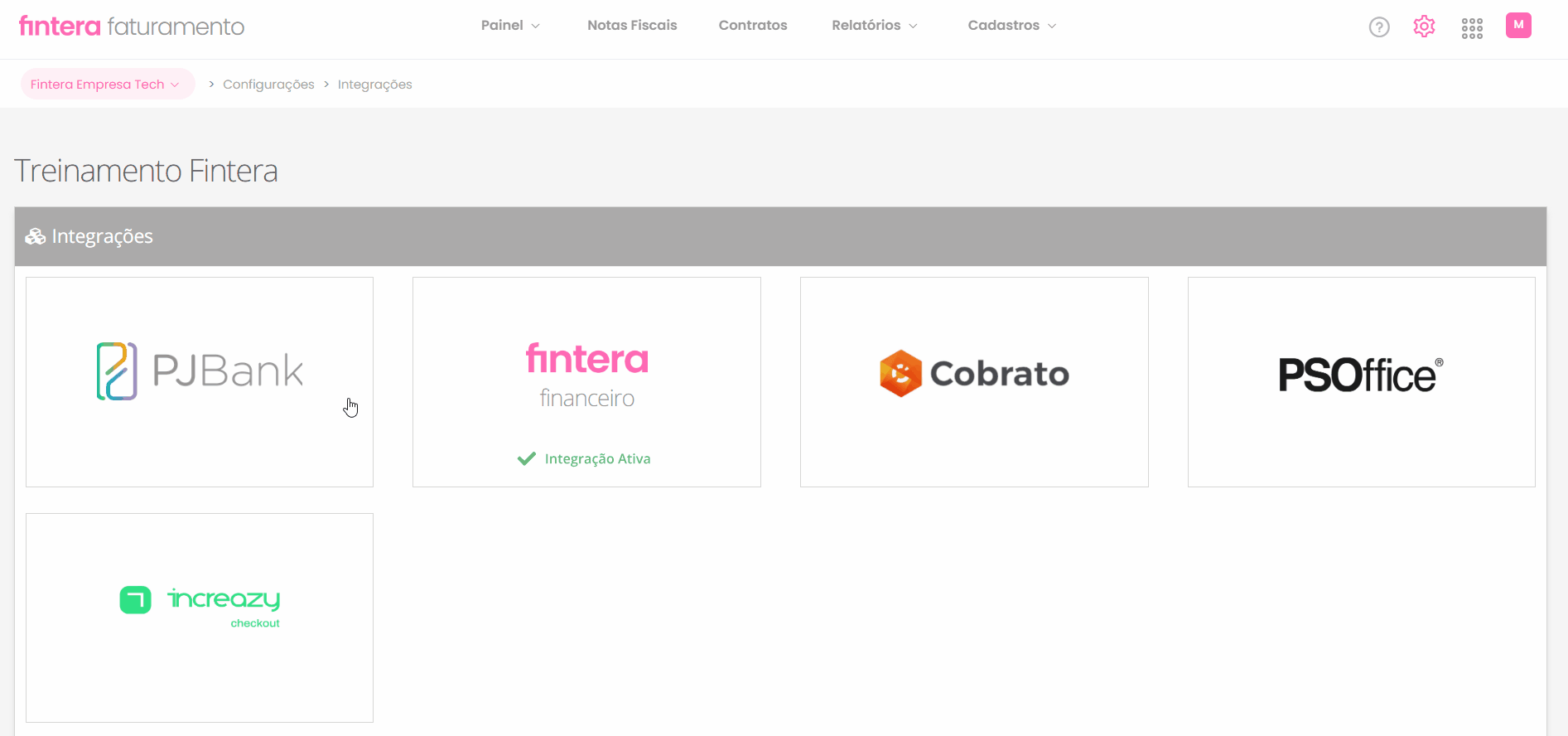Screen dimensions: 1568x736
Task: Select the increazy checkout integration card
Action: pos(200,617)
